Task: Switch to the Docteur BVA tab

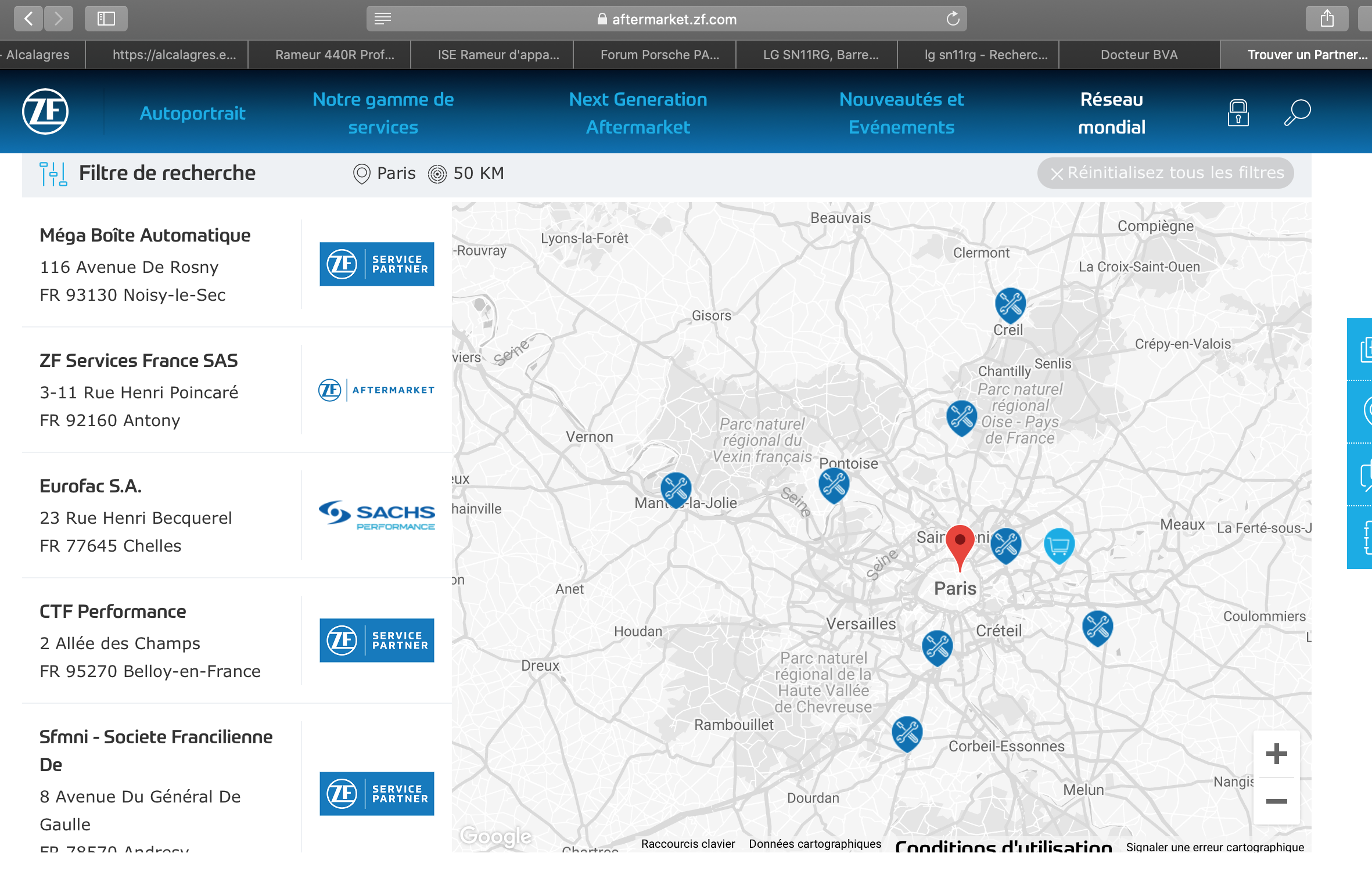Action: [1138, 55]
